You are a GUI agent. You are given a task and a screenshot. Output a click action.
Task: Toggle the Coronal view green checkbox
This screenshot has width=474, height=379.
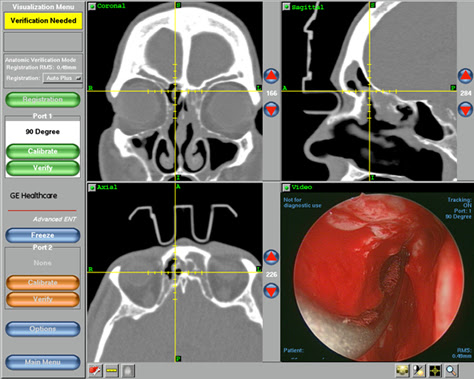(92, 6)
